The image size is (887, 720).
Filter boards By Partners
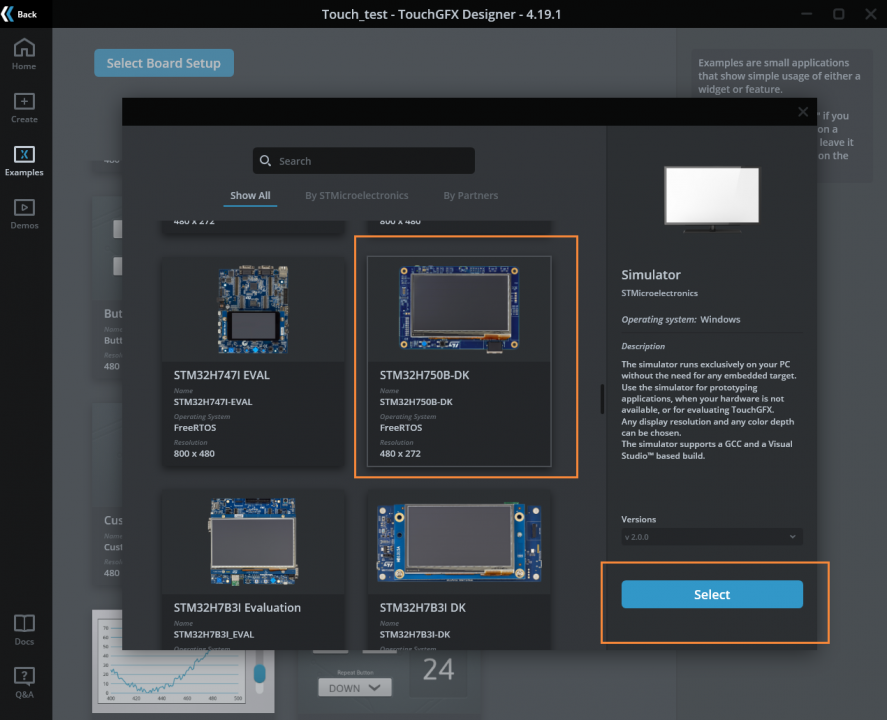tap(471, 196)
